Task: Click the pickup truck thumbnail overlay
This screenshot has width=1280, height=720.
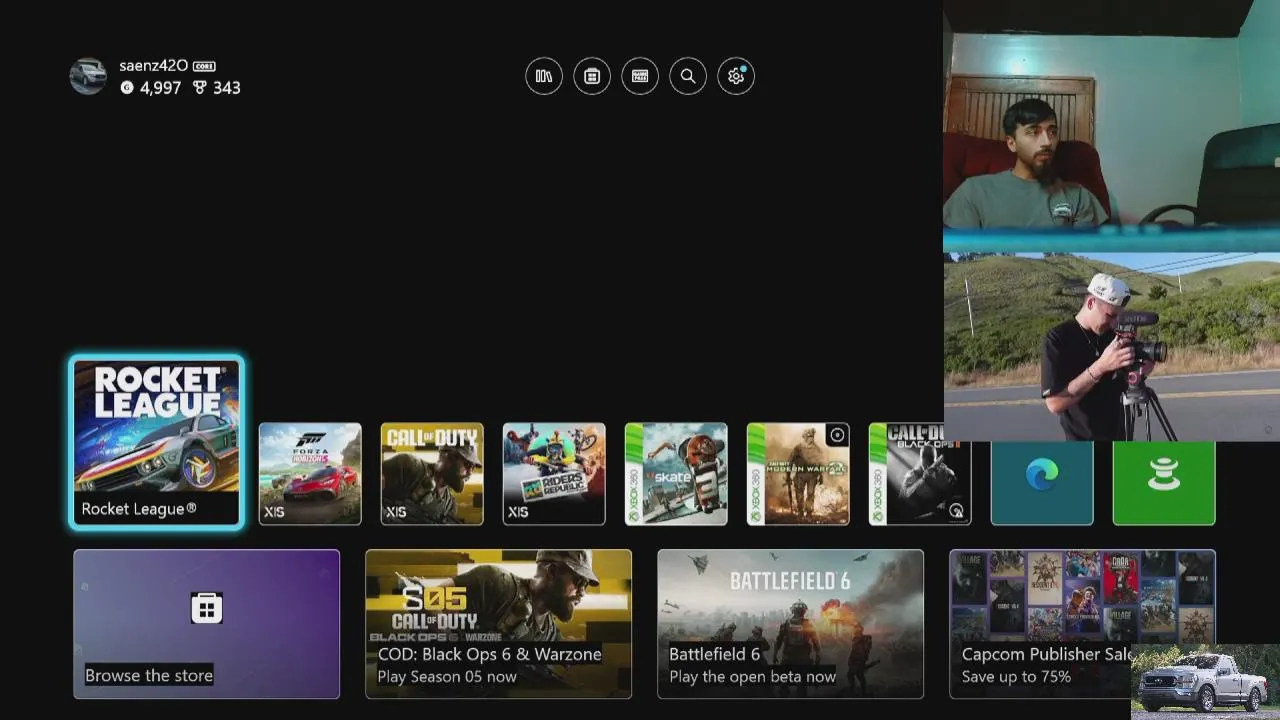Action: coord(1205,682)
